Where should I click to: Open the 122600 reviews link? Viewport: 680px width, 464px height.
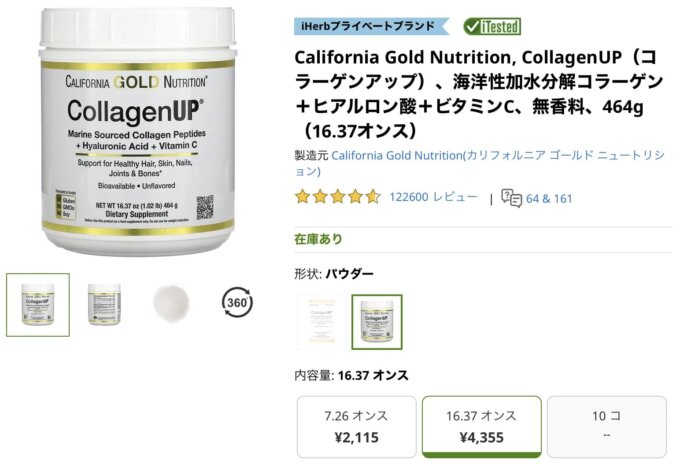point(433,197)
